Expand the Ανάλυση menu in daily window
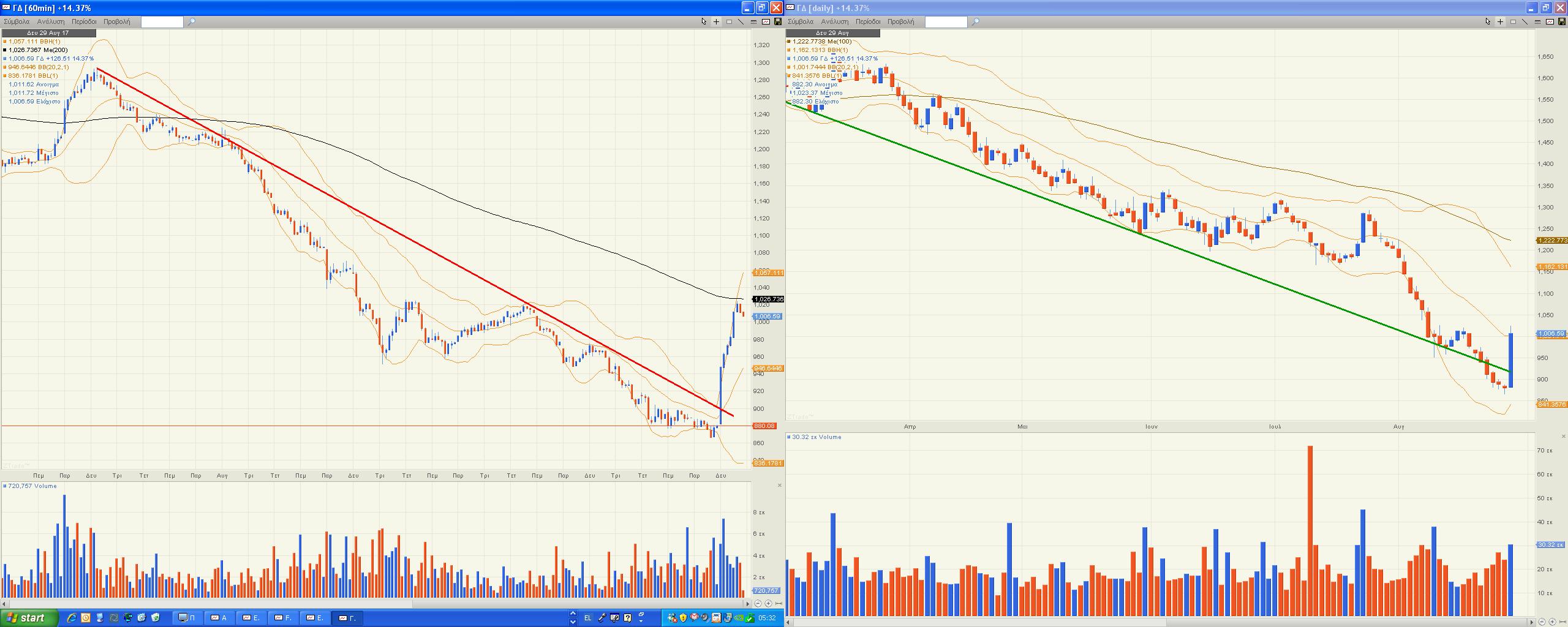Viewport: 1568px width, 627px height. (835, 21)
